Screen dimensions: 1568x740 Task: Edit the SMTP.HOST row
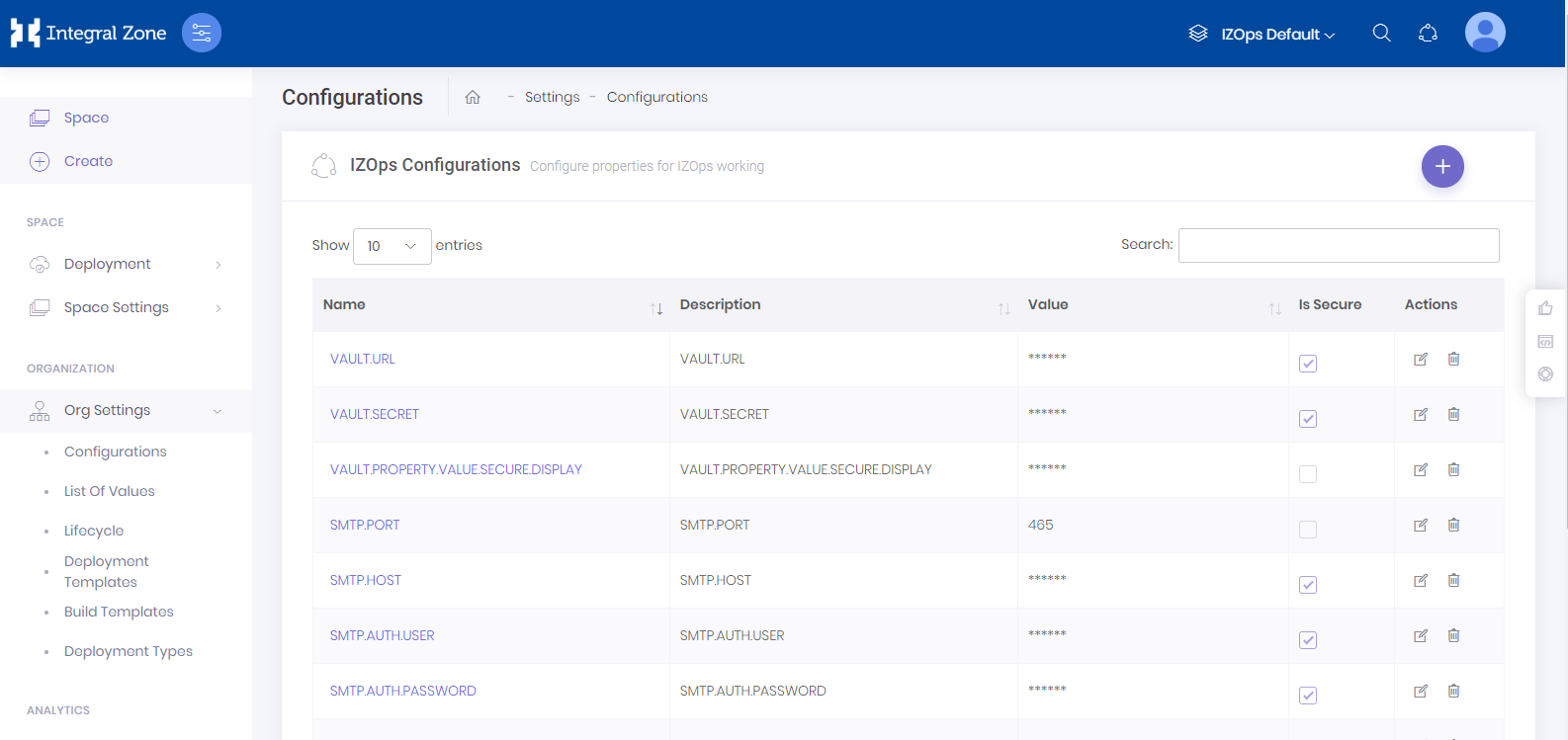coord(1421,580)
